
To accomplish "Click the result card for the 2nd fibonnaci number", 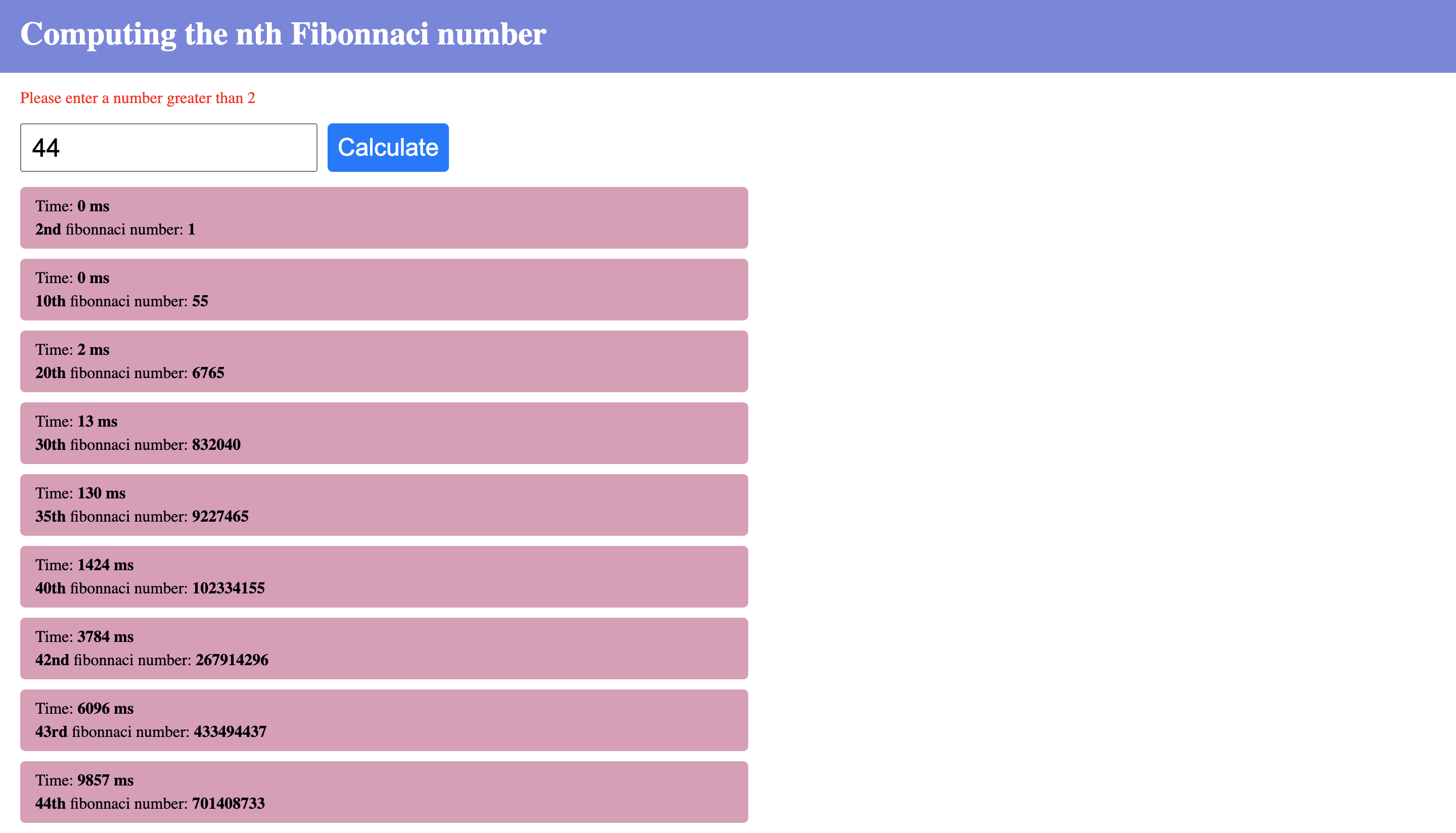I will (x=383, y=217).
